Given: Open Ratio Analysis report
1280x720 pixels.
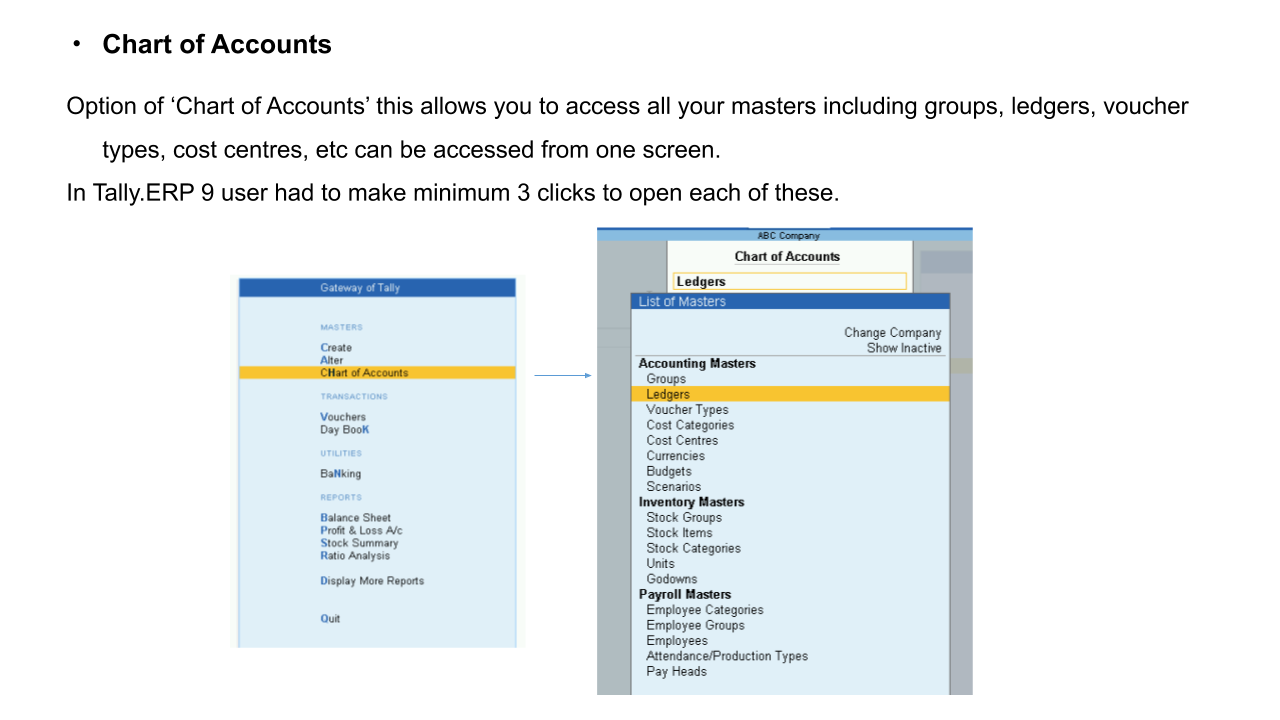Looking at the screenshot, I should coord(355,556).
